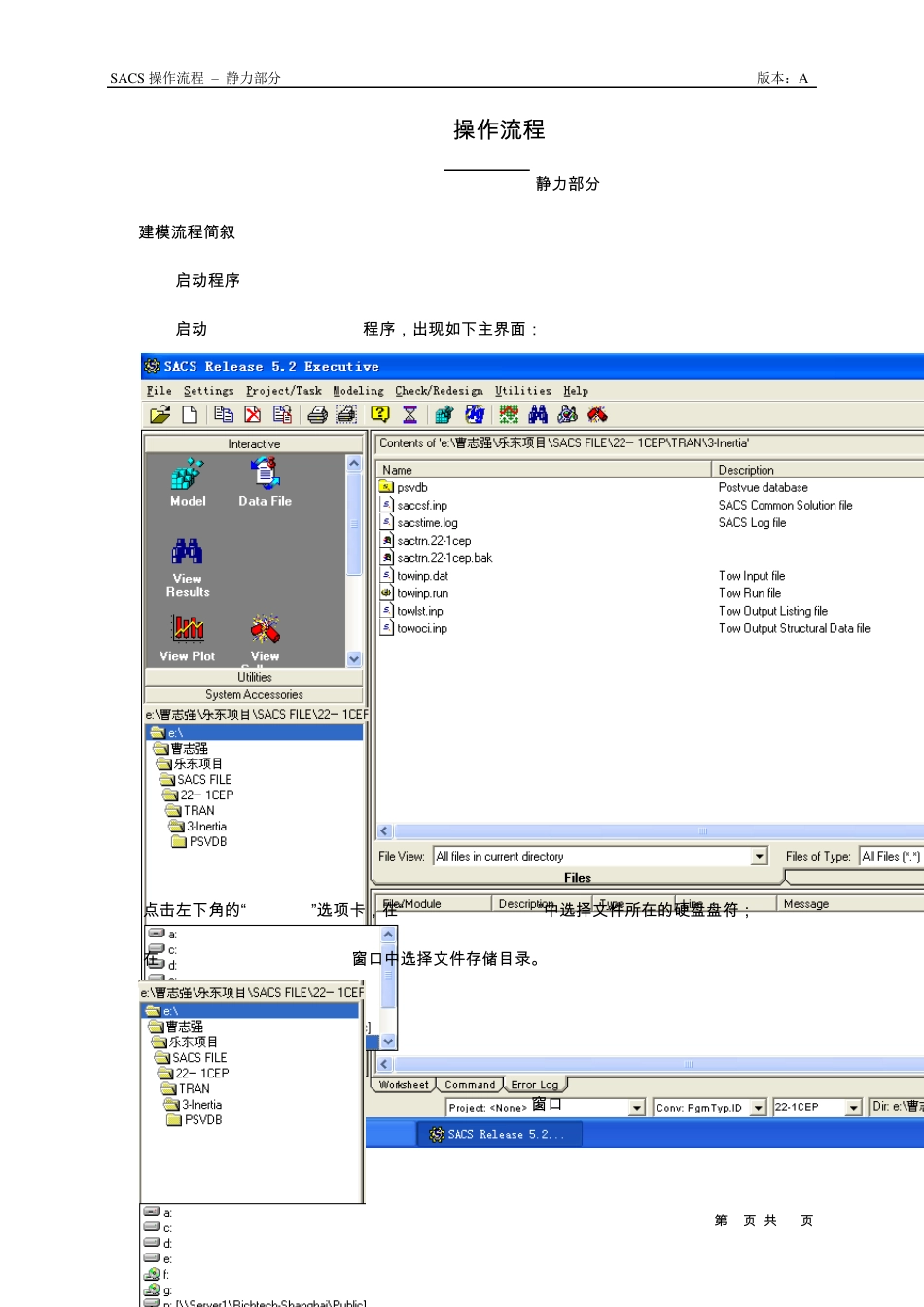Select the sactrn.22-1cep file
The height and width of the screenshot is (1307, 924).
click(425, 541)
